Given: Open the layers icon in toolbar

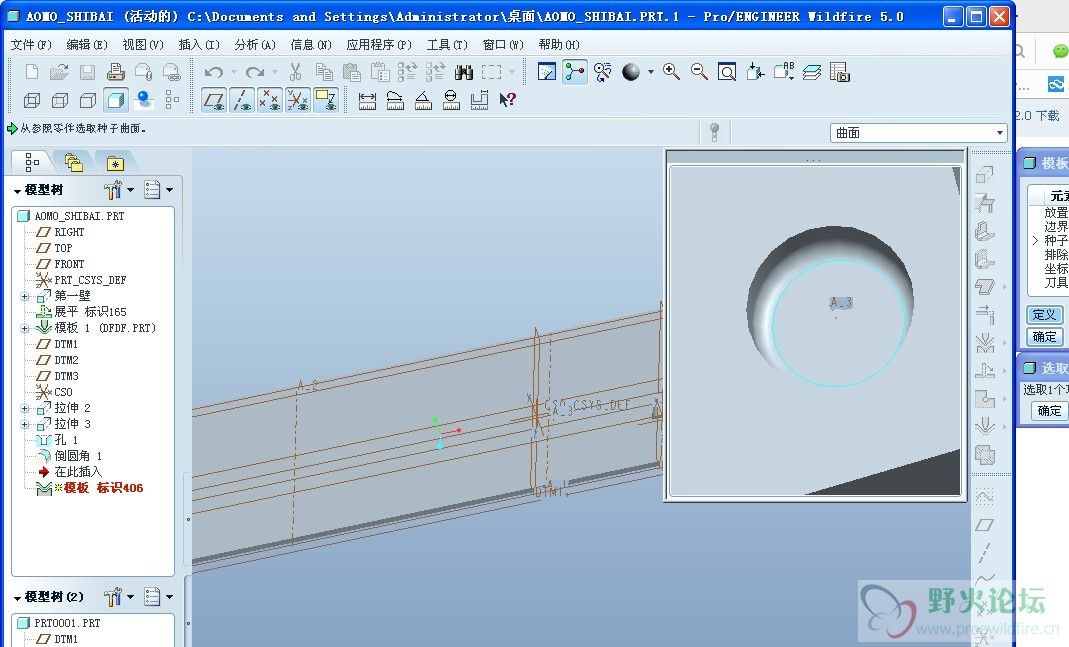Looking at the screenshot, I should coord(811,72).
